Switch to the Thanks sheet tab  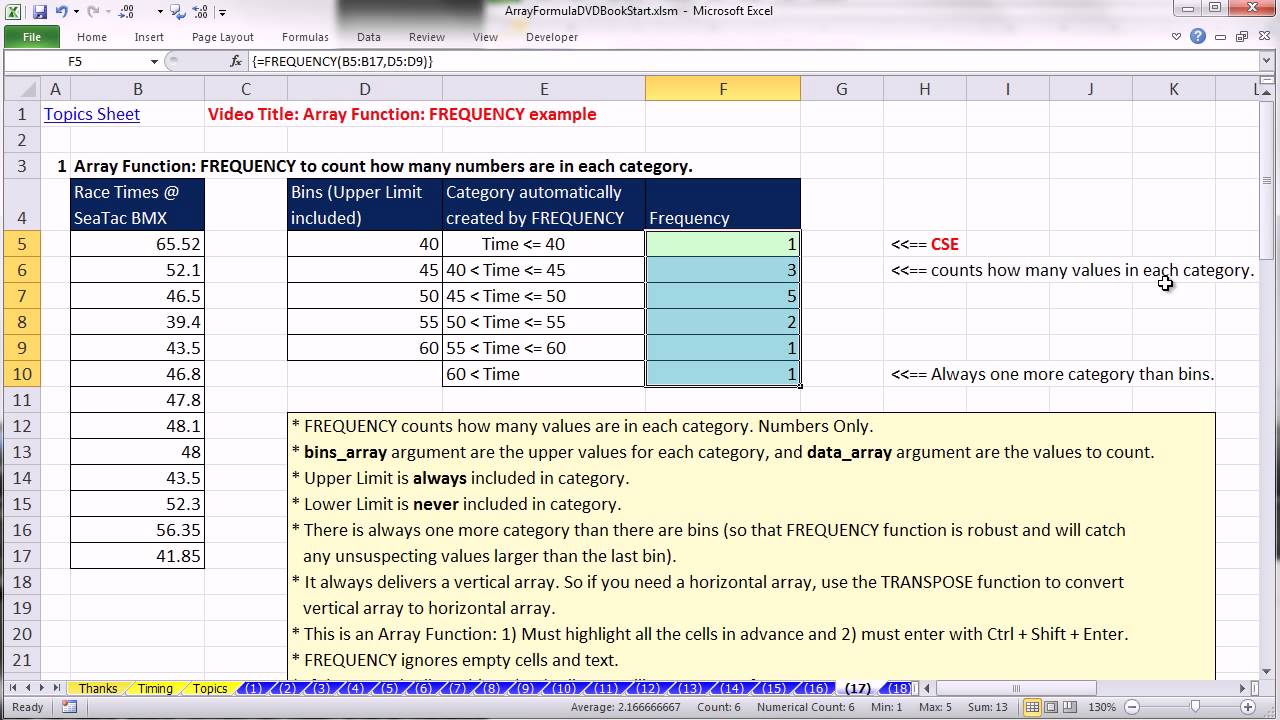click(x=98, y=689)
